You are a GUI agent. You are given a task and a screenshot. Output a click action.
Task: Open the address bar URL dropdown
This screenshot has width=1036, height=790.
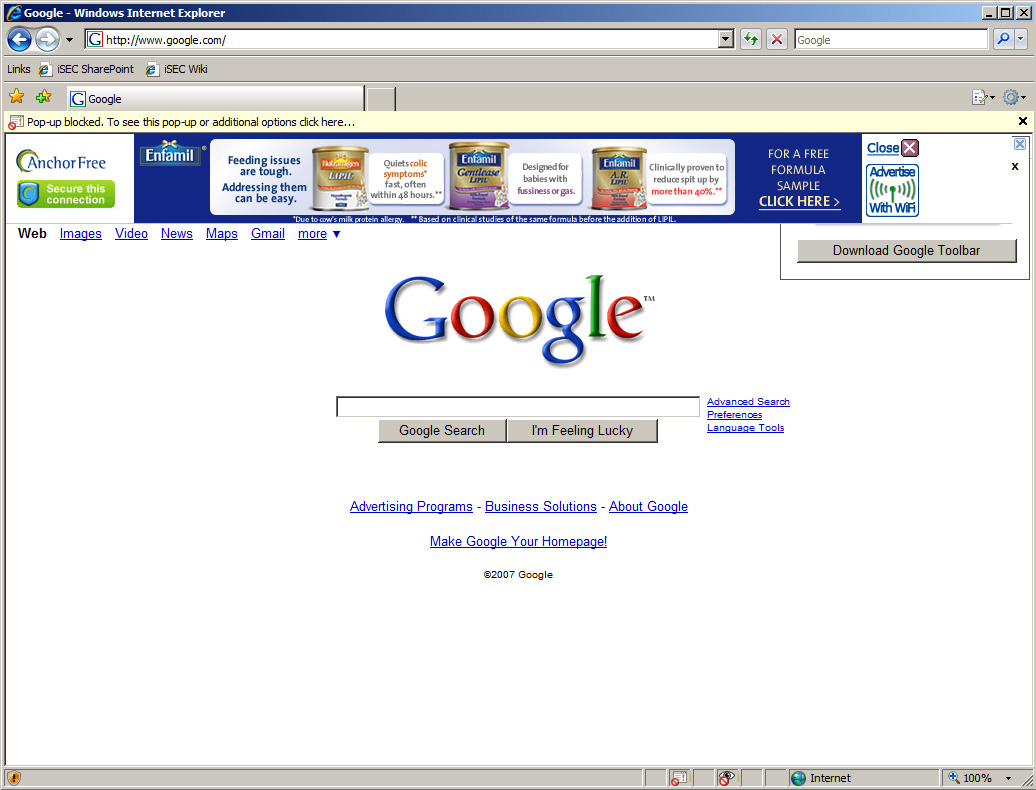click(x=727, y=40)
